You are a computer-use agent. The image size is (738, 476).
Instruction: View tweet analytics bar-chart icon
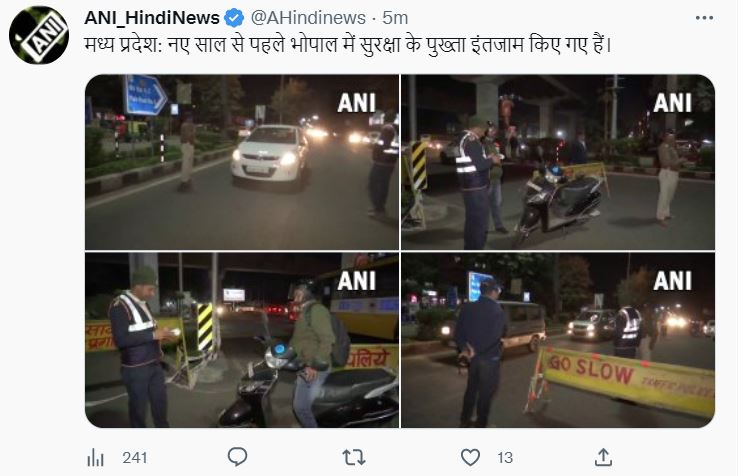[x=96, y=457]
